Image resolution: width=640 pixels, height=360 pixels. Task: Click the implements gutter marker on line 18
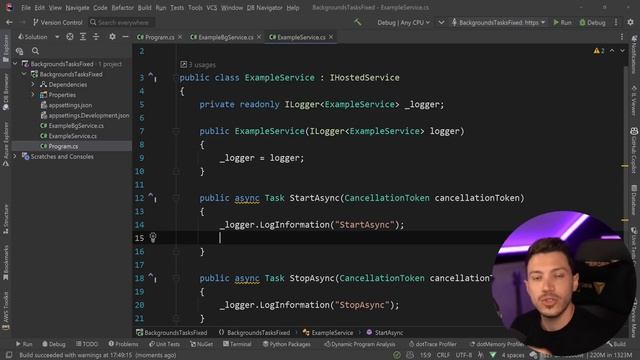point(153,278)
